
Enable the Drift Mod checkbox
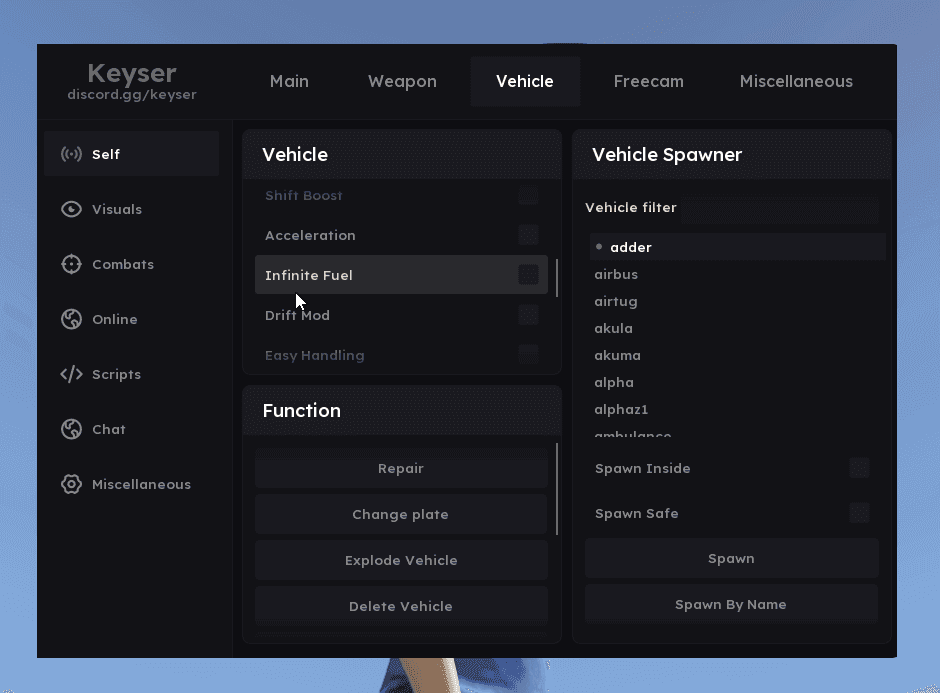528,315
